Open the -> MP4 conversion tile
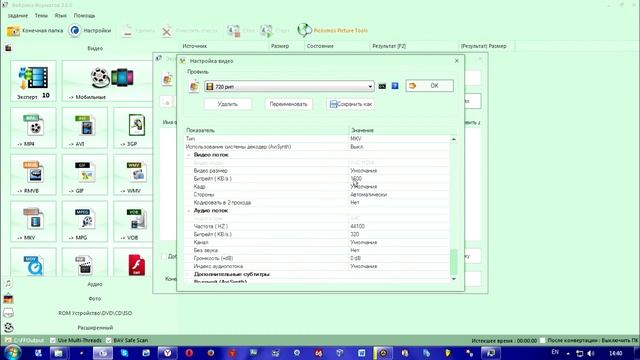Image resolution: width=640 pixels, height=360 pixels. (33, 128)
